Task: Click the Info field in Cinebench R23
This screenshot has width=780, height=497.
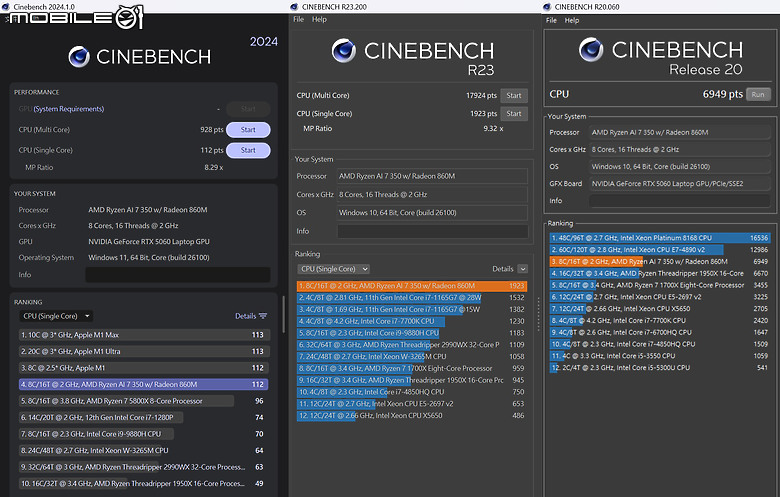Action: [x=432, y=231]
